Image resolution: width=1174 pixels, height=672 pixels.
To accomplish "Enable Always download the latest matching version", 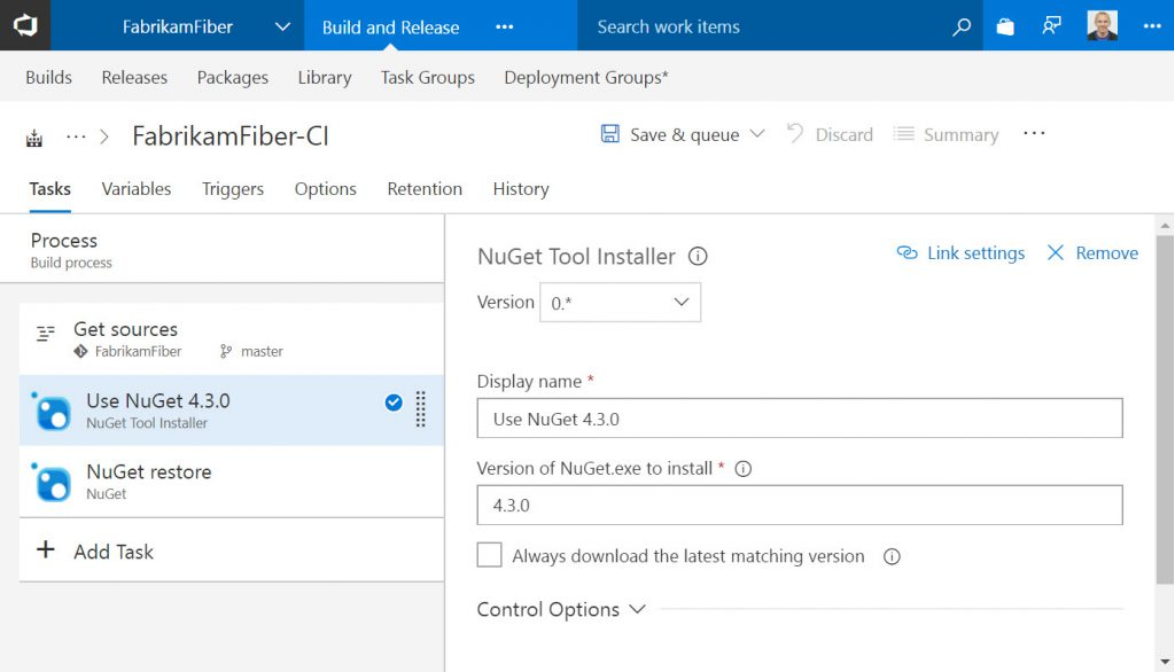I will (x=490, y=555).
